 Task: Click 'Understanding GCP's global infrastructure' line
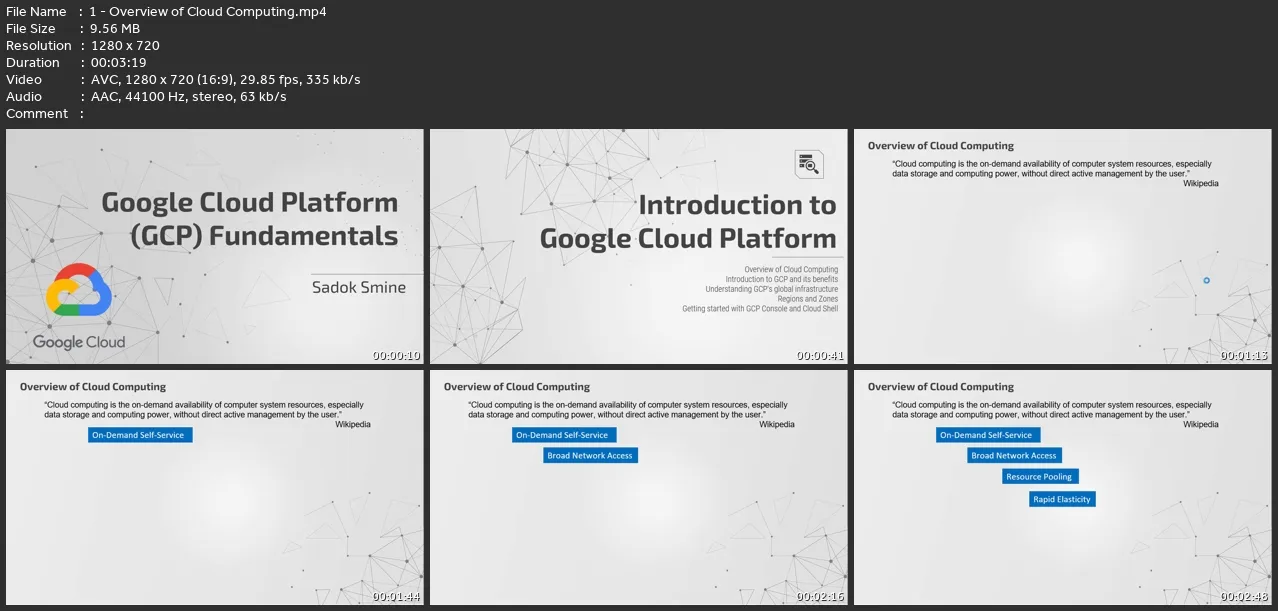tap(772, 289)
